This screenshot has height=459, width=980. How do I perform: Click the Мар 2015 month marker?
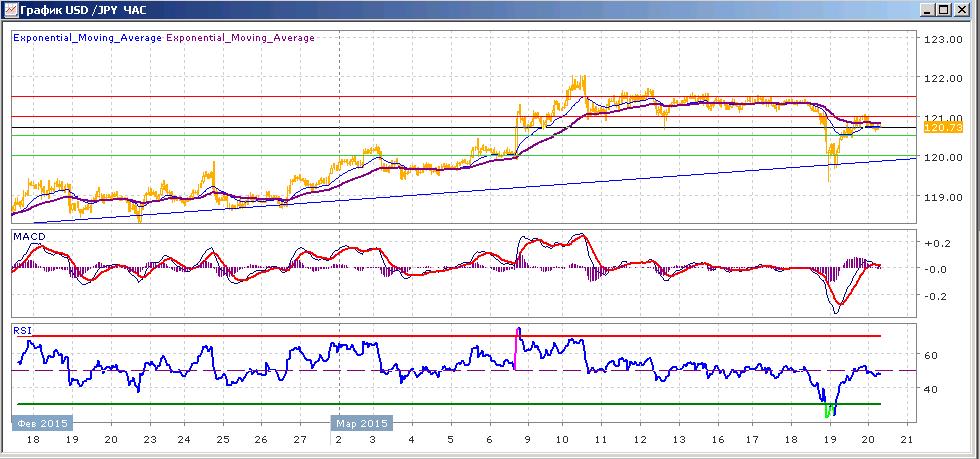[x=362, y=422]
